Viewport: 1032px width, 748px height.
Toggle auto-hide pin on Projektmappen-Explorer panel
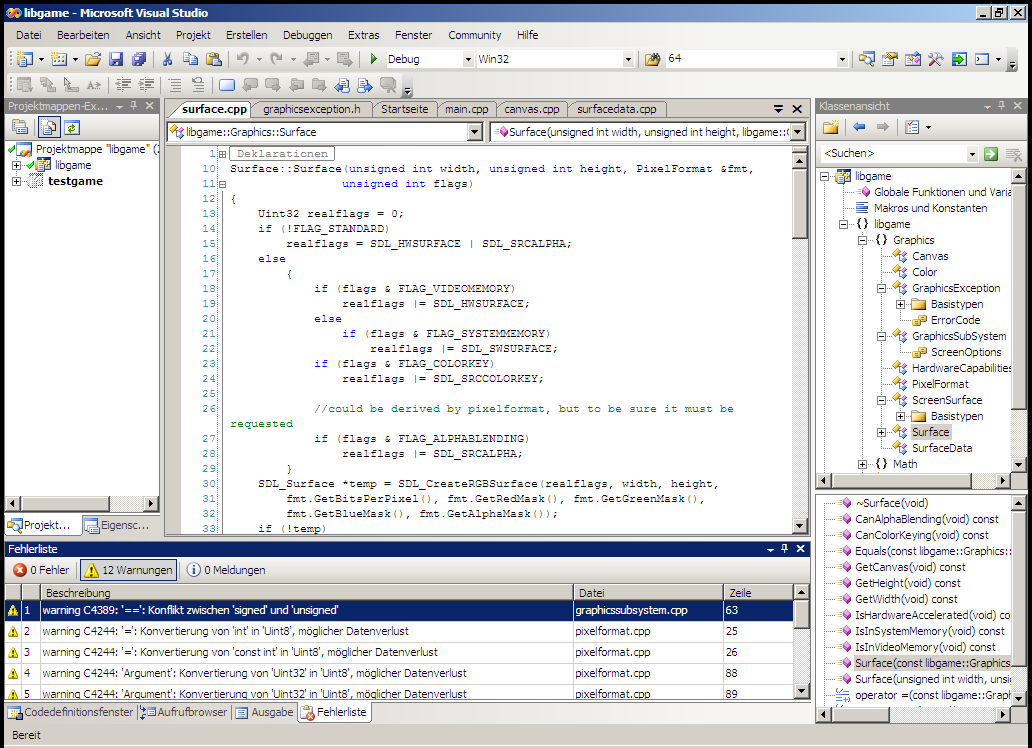(134, 105)
